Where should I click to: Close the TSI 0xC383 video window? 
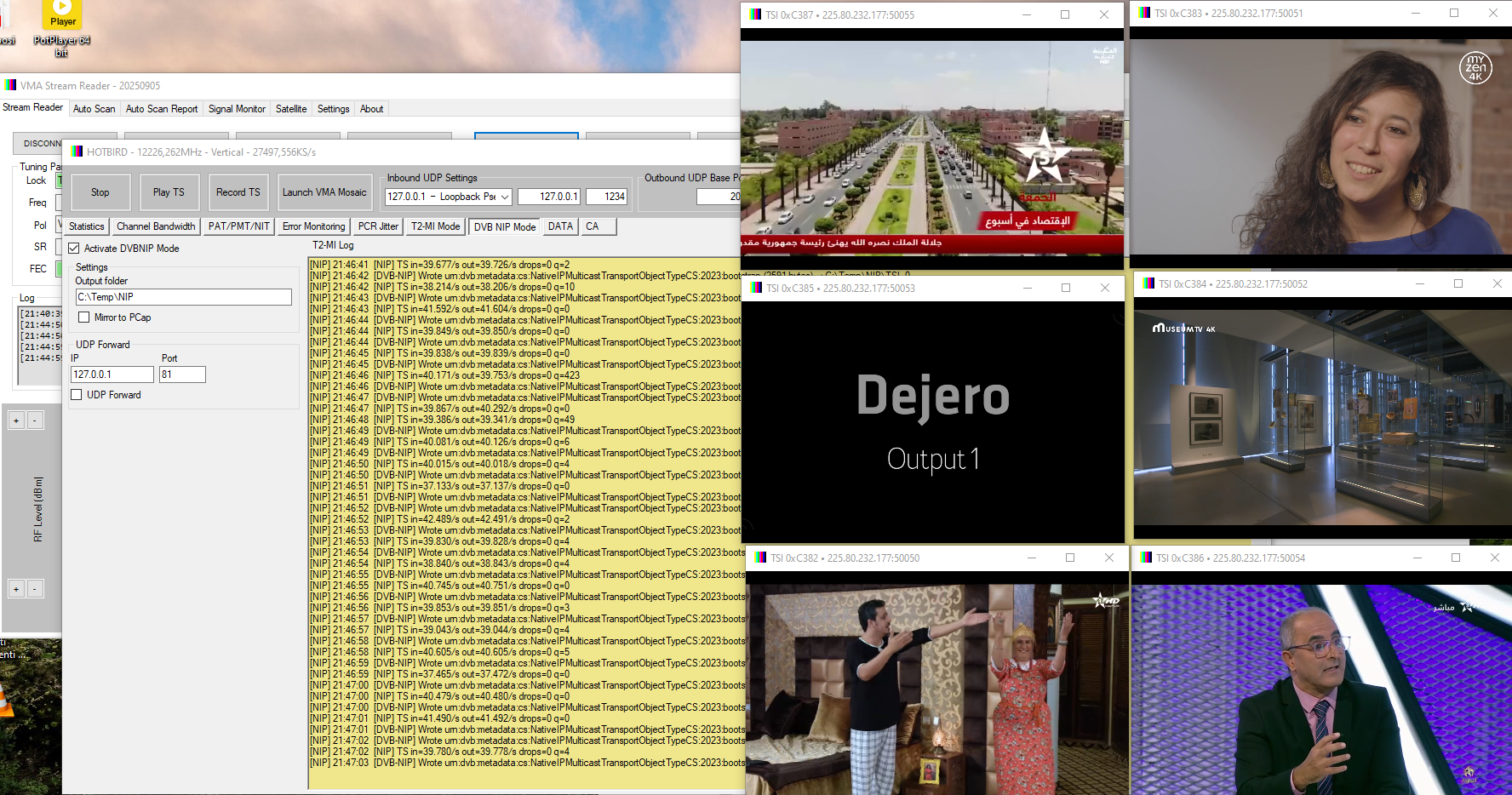(1492, 13)
